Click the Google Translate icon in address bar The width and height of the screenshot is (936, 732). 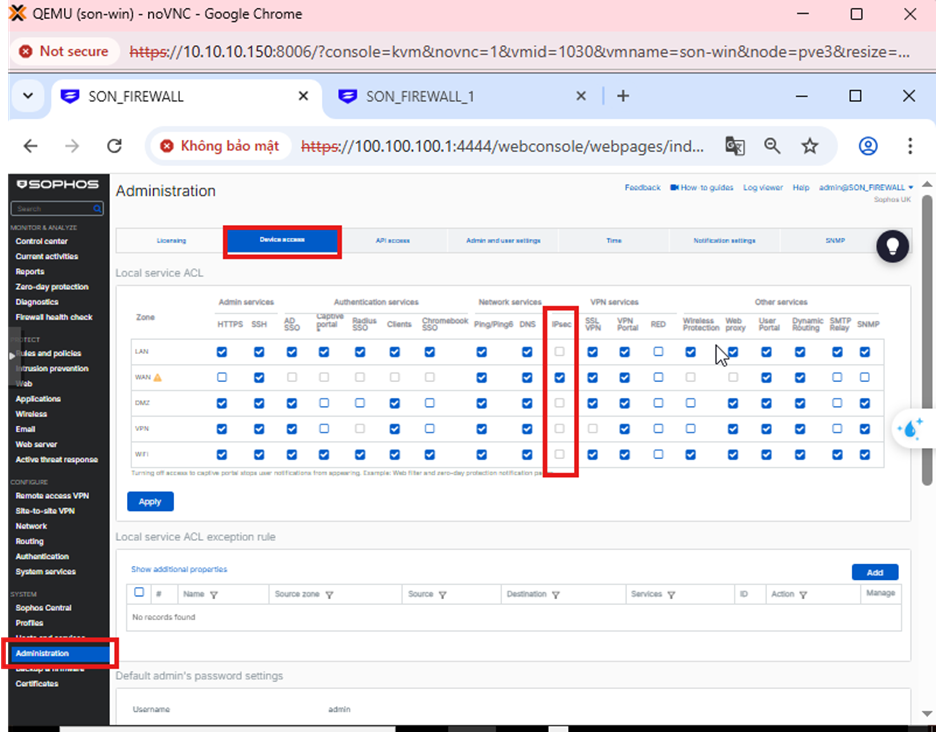[735, 146]
